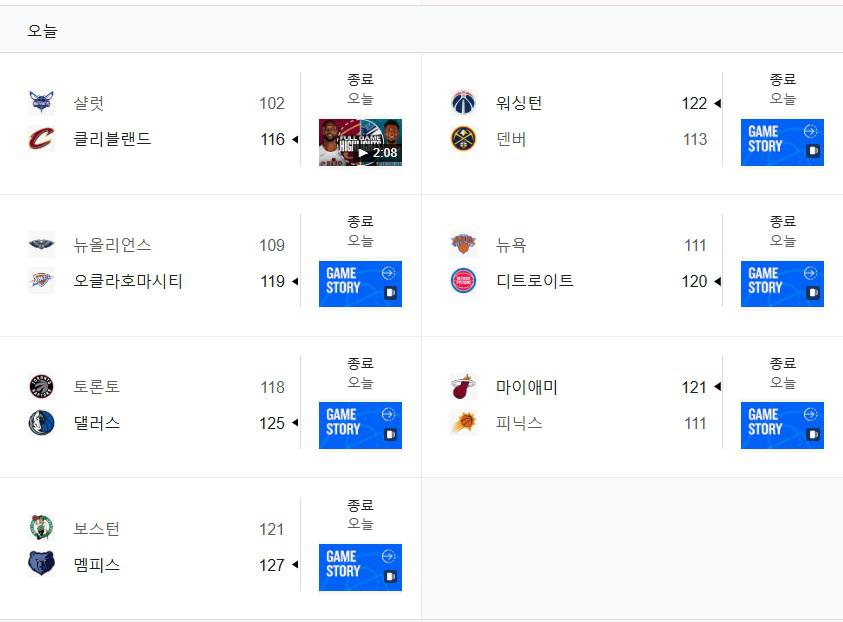Select the Boston Celtics team logo

point(41,527)
